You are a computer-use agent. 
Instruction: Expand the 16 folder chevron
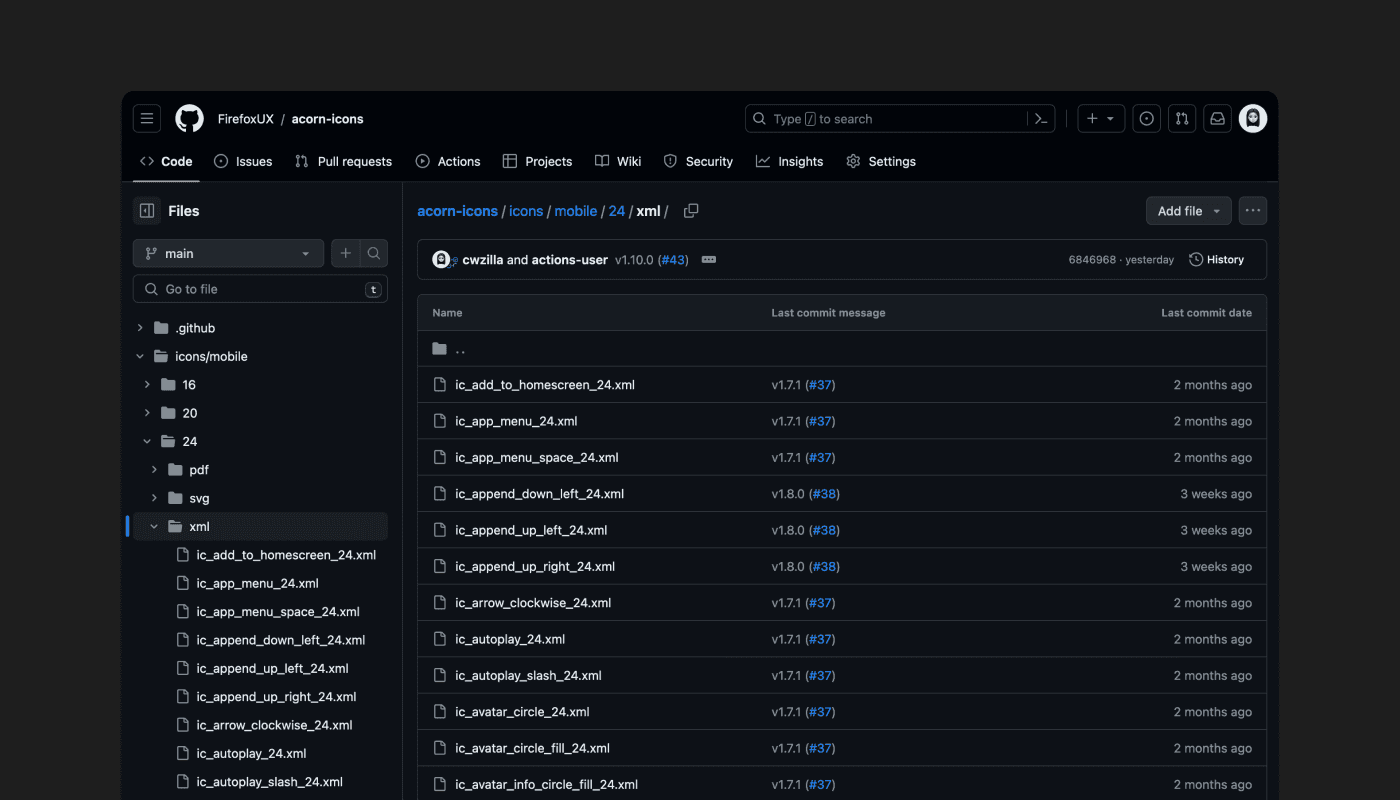pyautogui.click(x=147, y=385)
